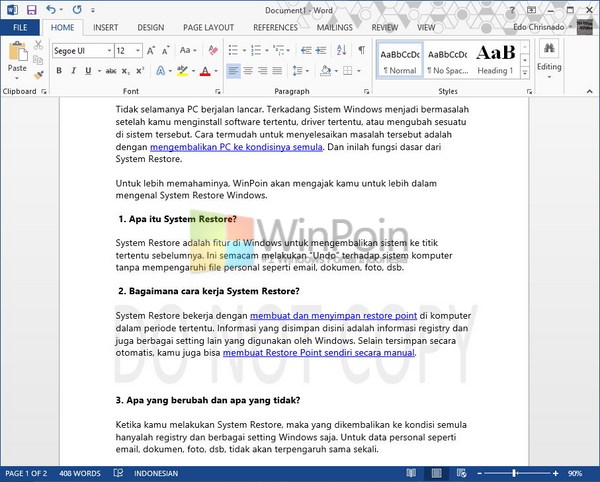The width and height of the screenshot is (600, 482).
Task: Switch to the INSERT tab
Action: coord(106,28)
